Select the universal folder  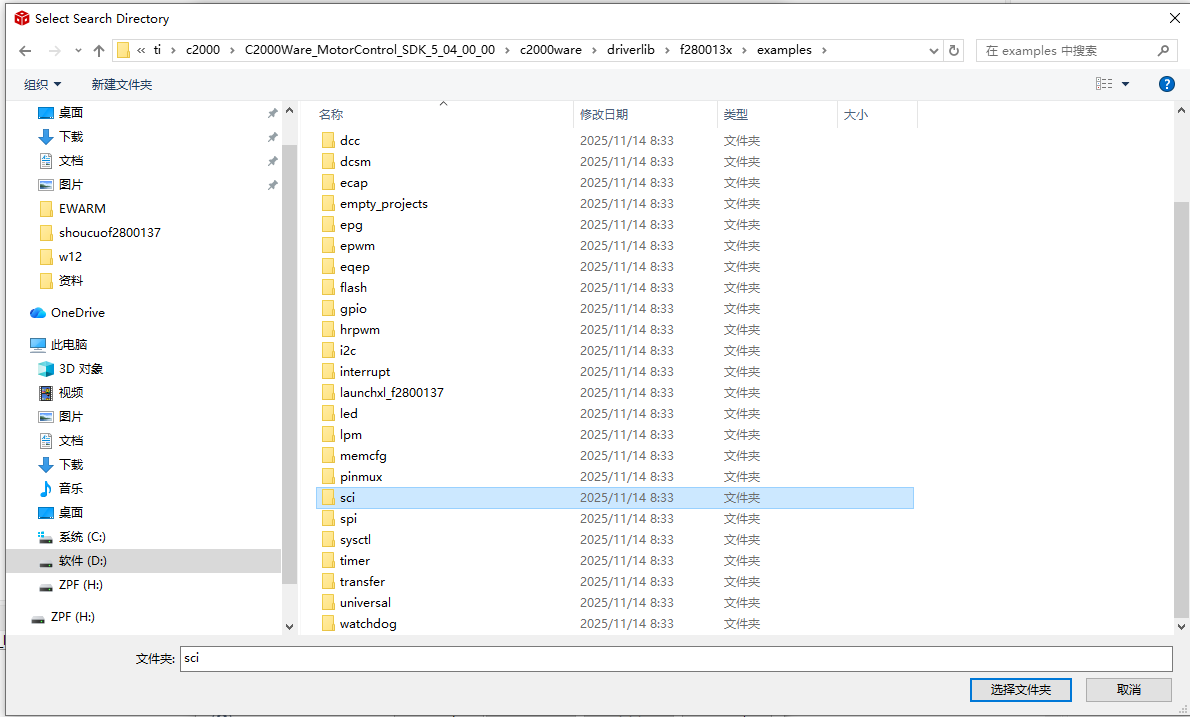click(365, 603)
